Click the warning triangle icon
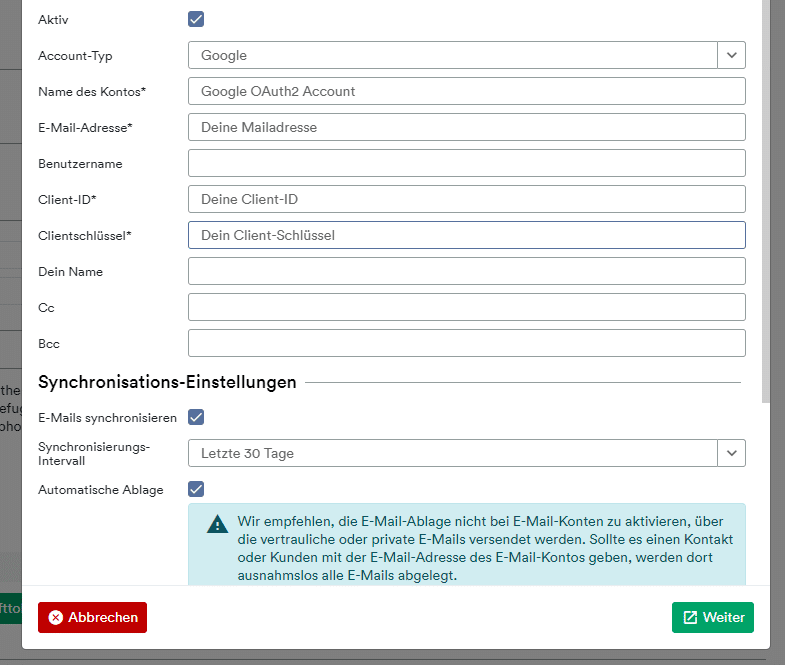This screenshot has width=785, height=665. click(217, 524)
